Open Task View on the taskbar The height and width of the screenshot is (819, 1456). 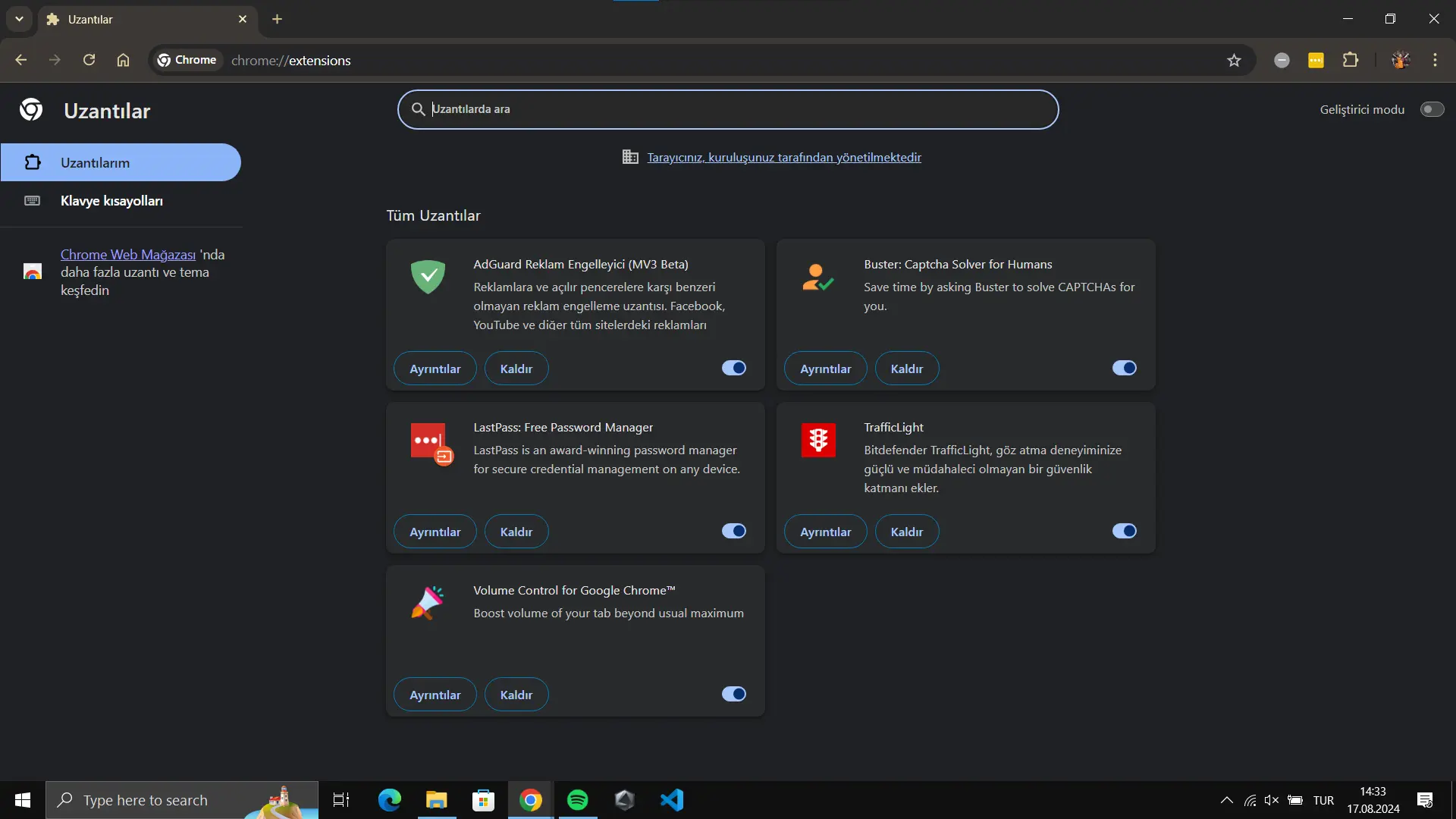(341, 800)
